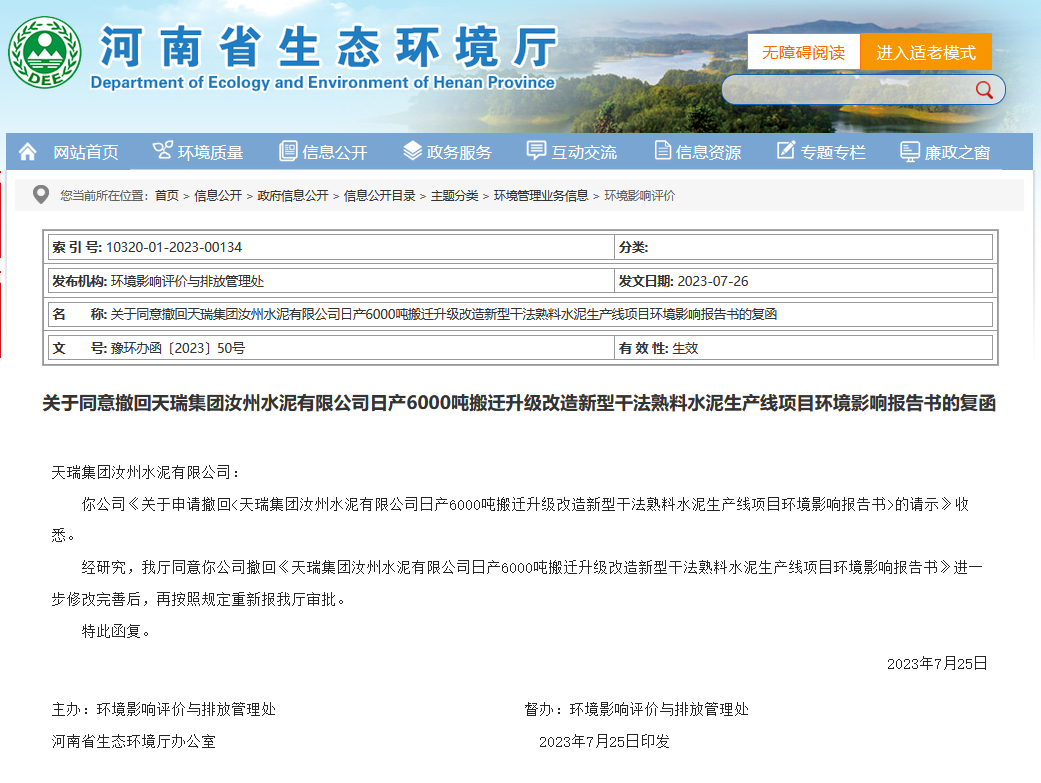This screenshot has width=1041, height=783.
Task: Click the 文号 豫环办函〔2023〕50号 cell
Action: [331, 348]
